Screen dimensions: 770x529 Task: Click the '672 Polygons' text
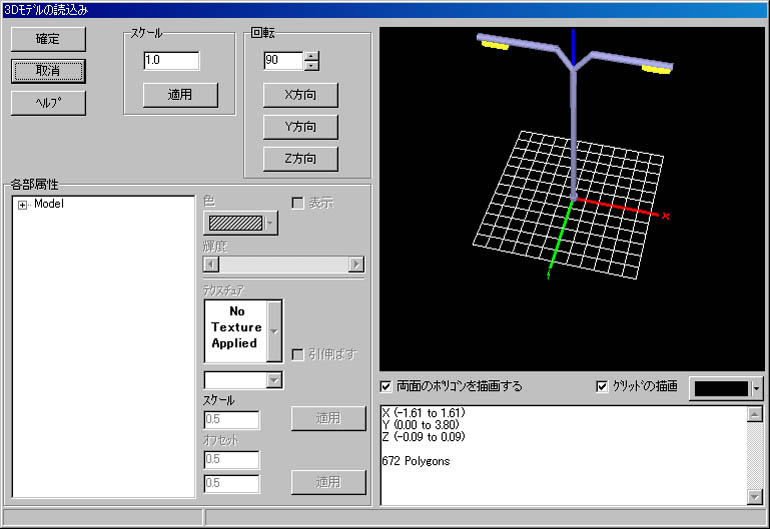(x=416, y=461)
